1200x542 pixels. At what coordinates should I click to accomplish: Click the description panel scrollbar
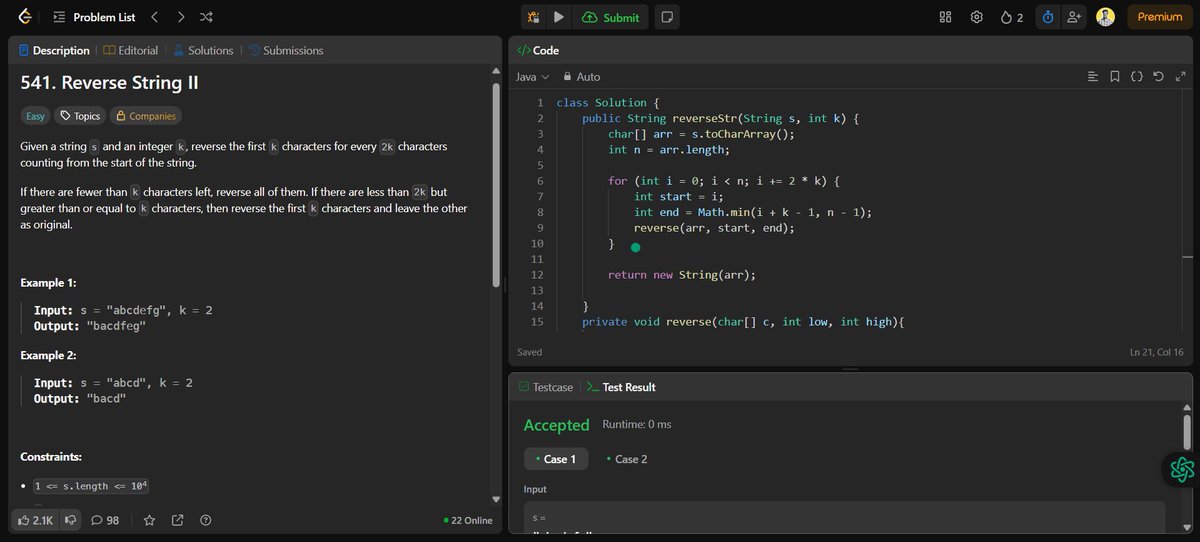tap(494, 183)
